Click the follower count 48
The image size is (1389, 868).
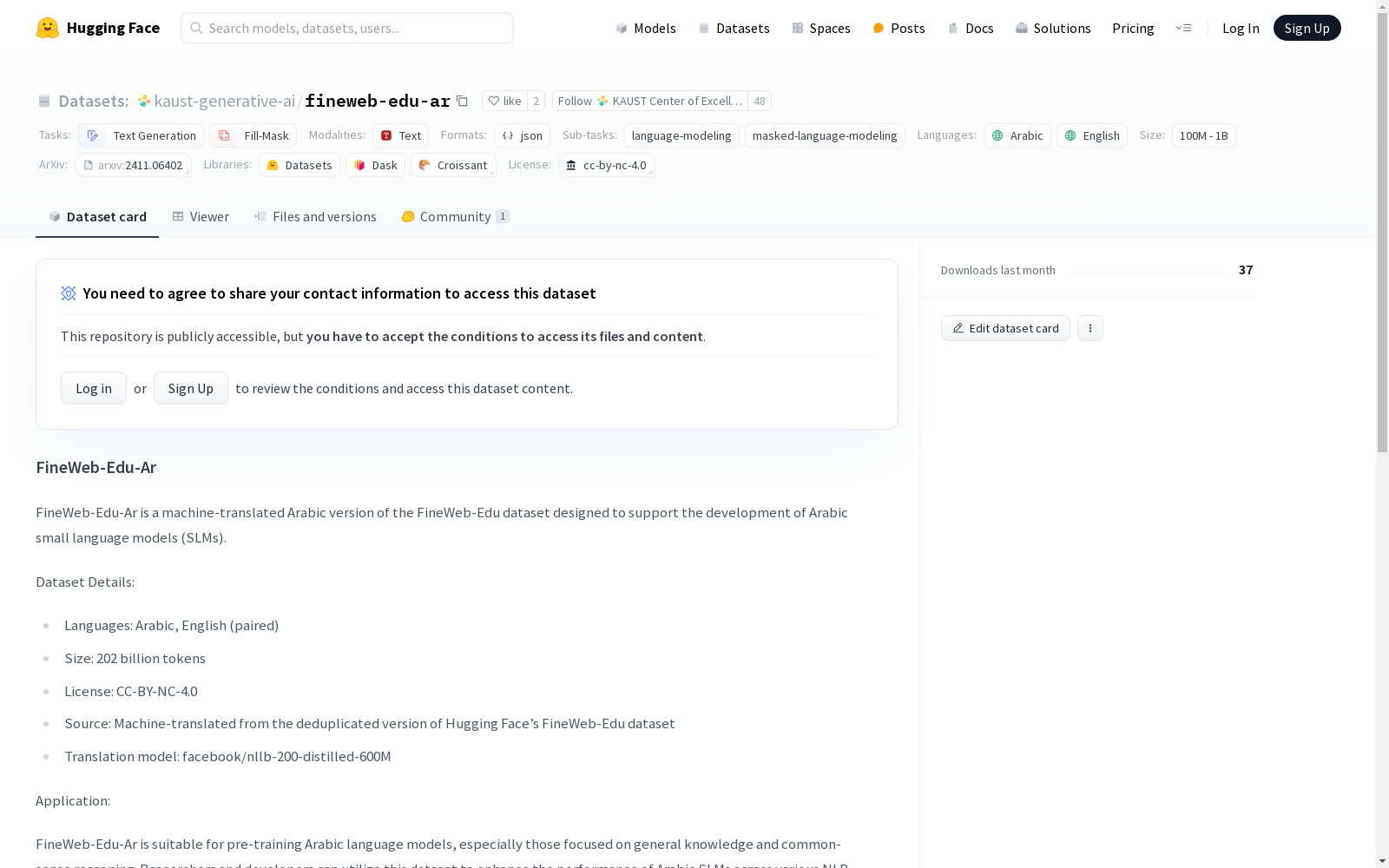tap(760, 101)
